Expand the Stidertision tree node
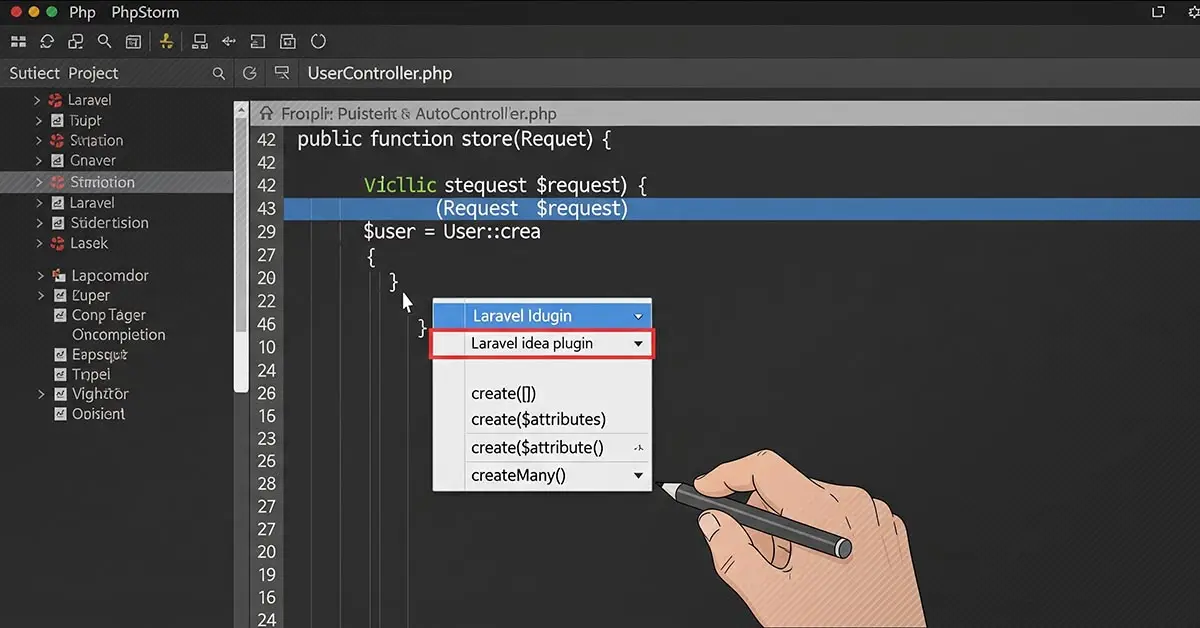 [x=38, y=223]
